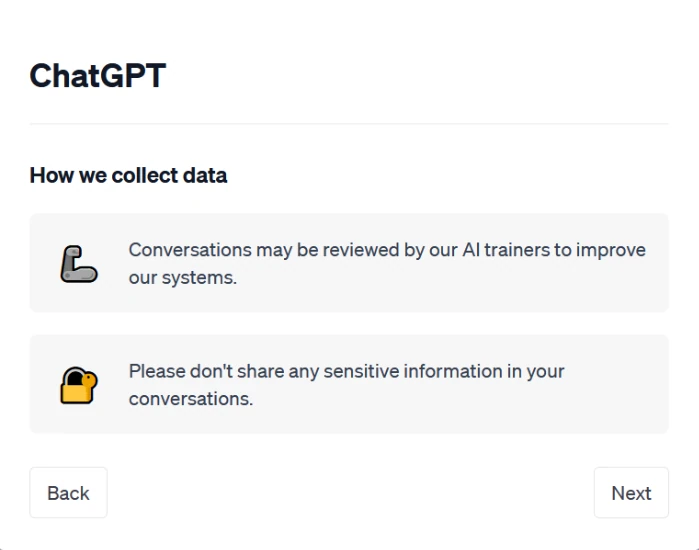699x550 pixels.
Task: Click the divider line below ChatGPT title
Action: (349, 123)
